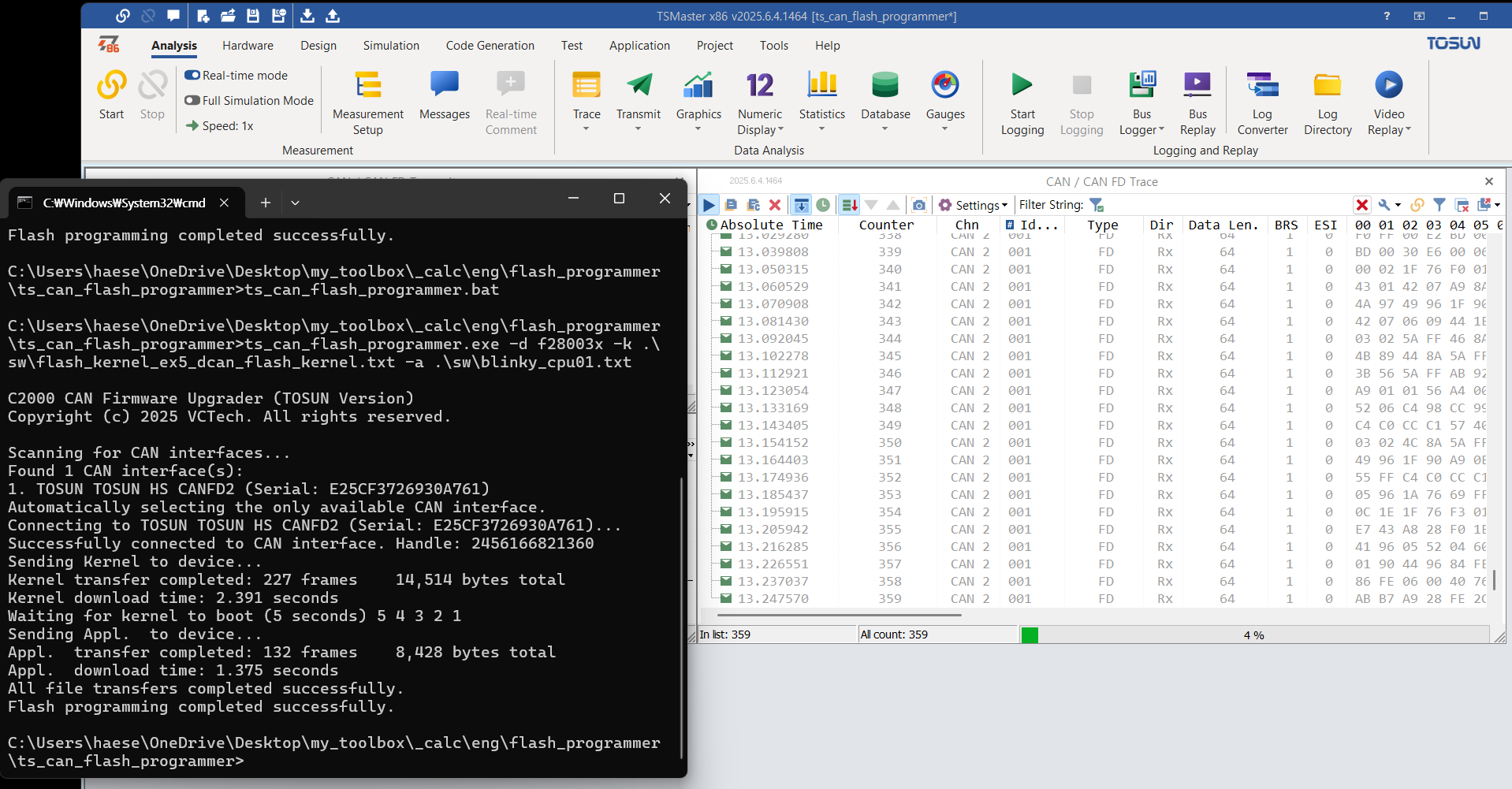Take a trace snapshot with camera icon
This screenshot has height=789, width=1512.
[919, 205]
